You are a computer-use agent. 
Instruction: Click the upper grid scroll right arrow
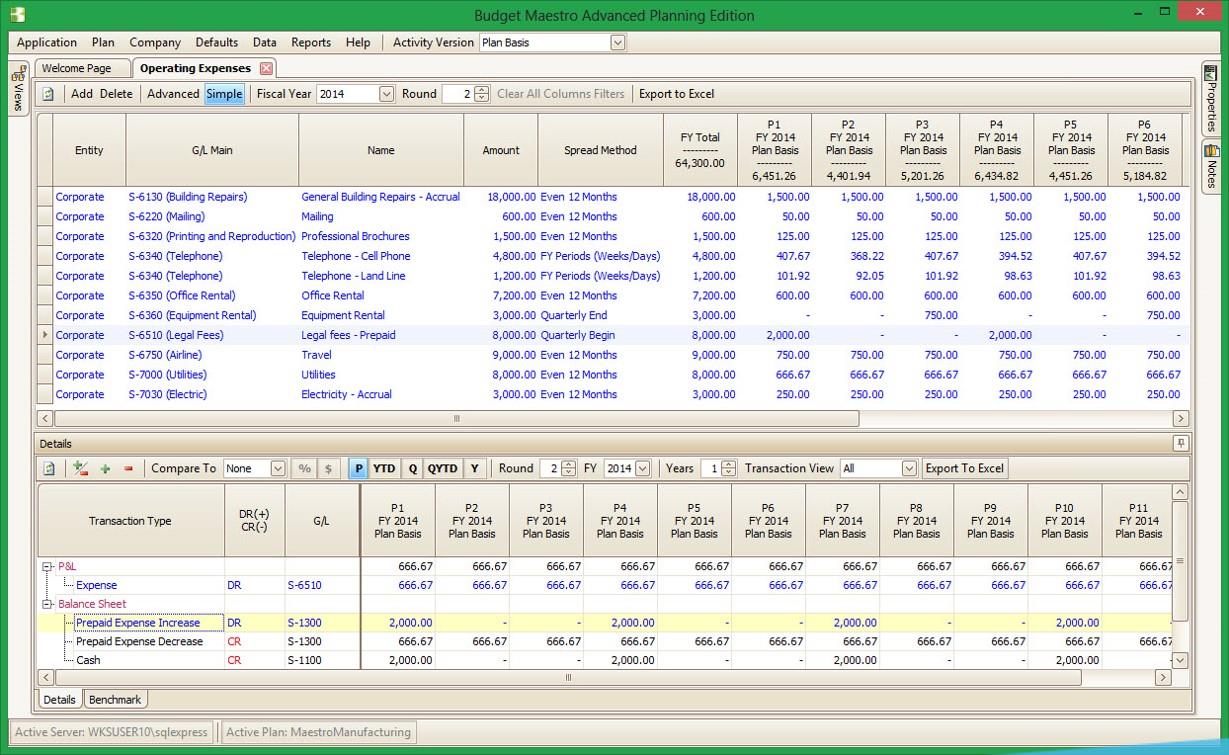(x=1180, y=419)
